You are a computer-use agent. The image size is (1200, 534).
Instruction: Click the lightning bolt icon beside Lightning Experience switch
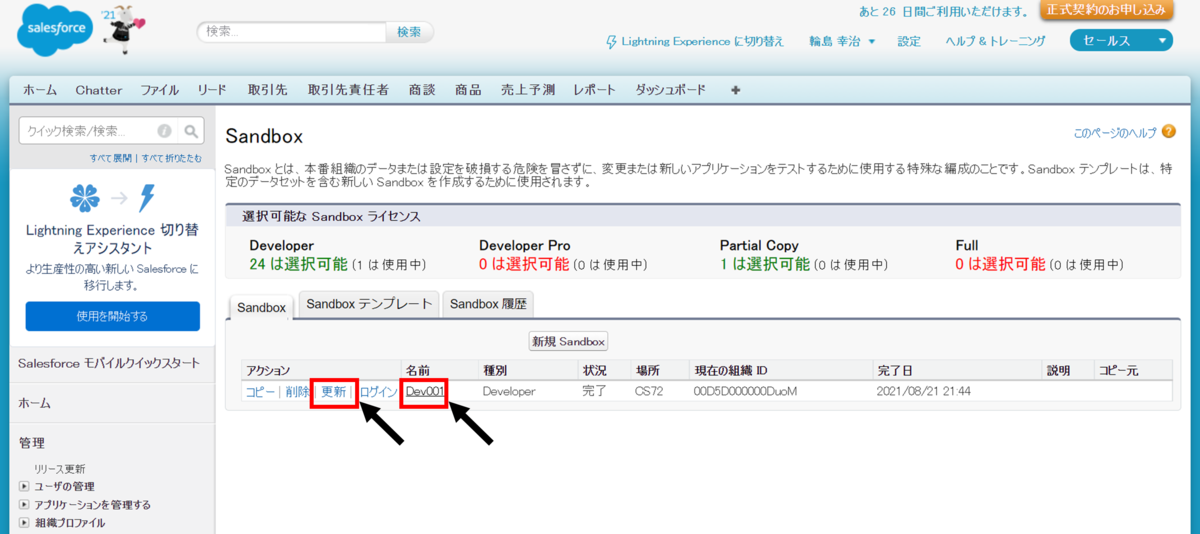tap(612, 42)
